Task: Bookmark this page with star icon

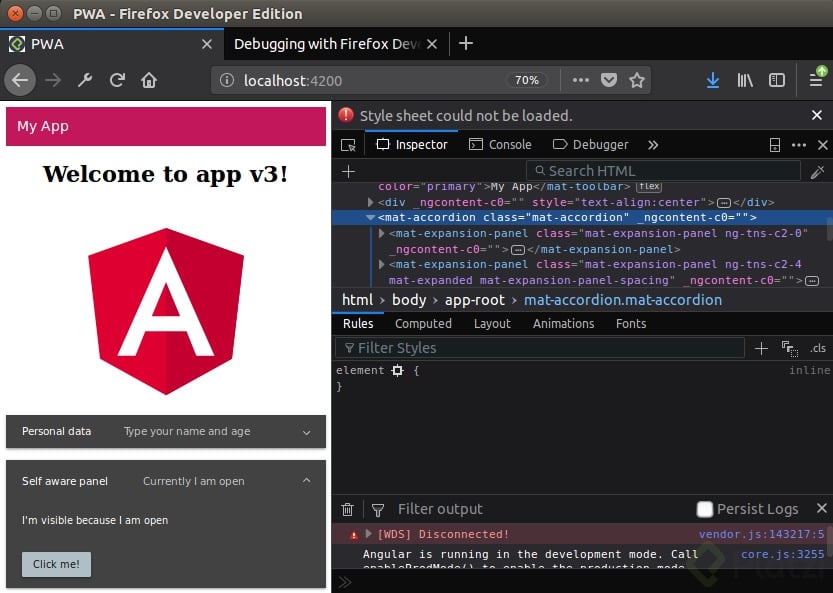Action: [637, 80]
